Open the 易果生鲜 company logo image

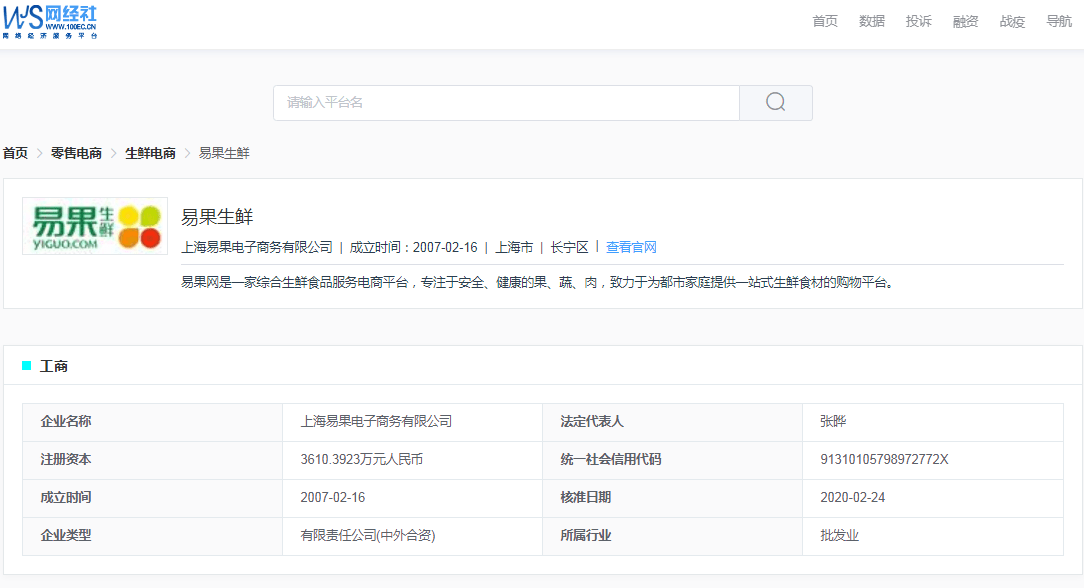pyautogui.click(x=95, y=226)
